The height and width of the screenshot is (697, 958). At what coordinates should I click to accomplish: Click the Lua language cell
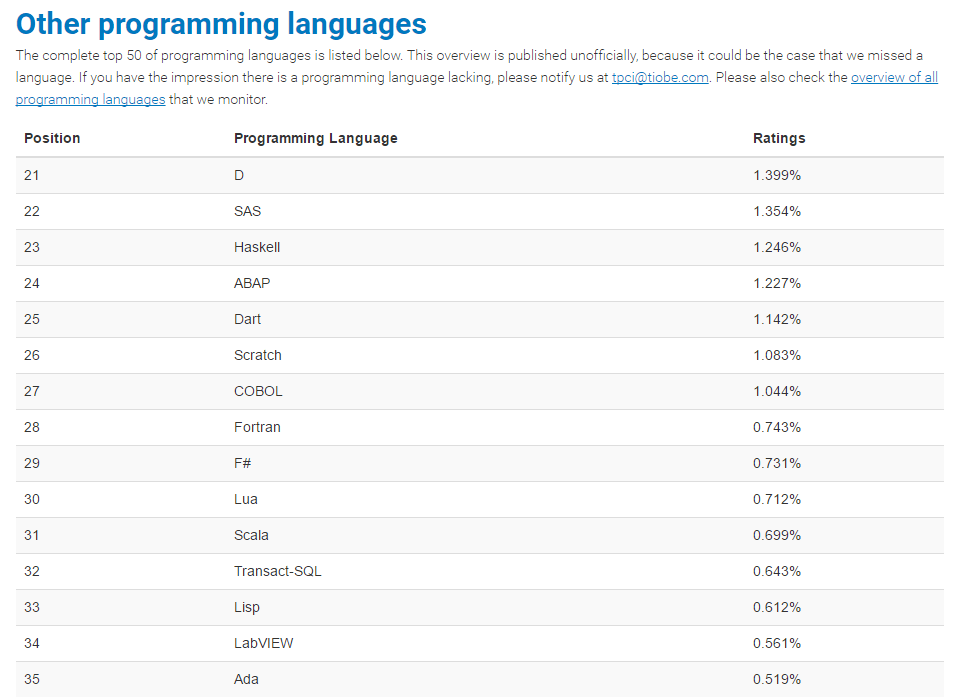tap(246, 500)
